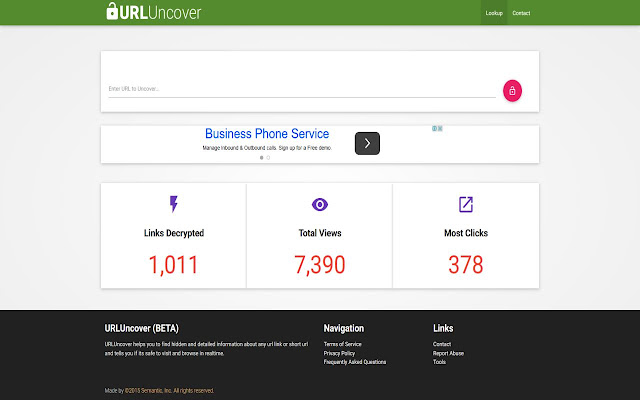Click the lightning bolt Links Decrypted icon
This screenshot has width=640, height=400.
point(174,204)
